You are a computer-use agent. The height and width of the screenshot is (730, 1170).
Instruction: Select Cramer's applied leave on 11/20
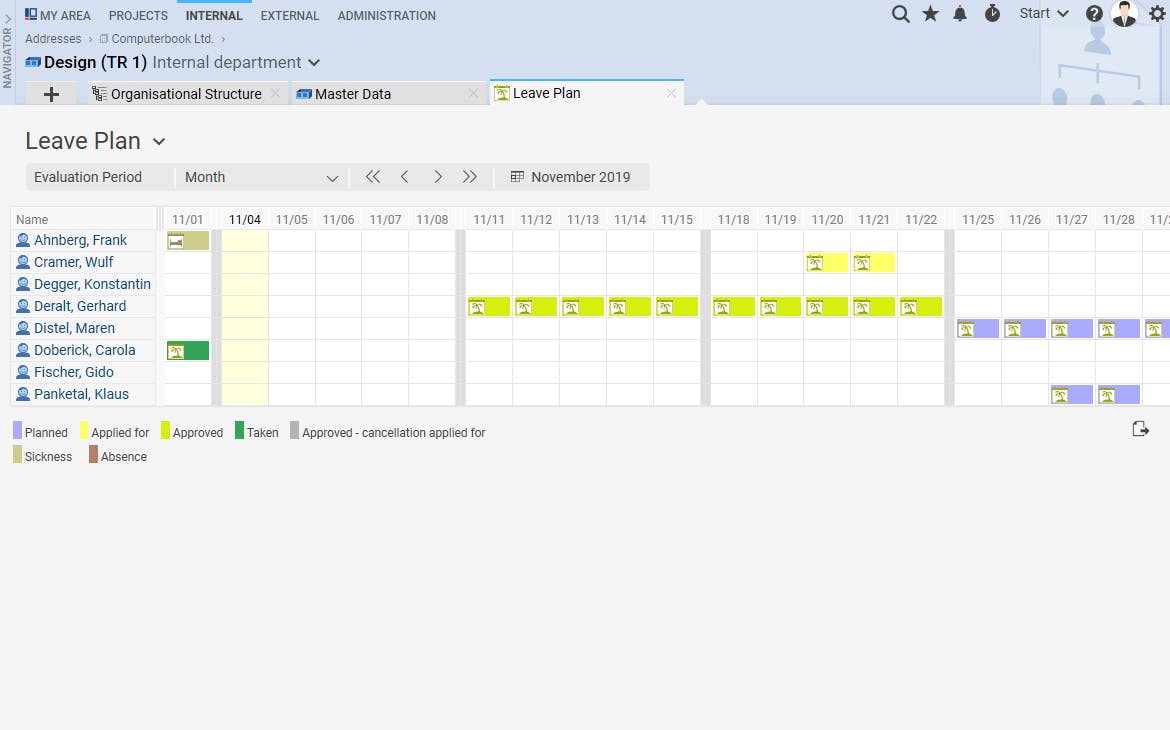[x=827, y=263]
